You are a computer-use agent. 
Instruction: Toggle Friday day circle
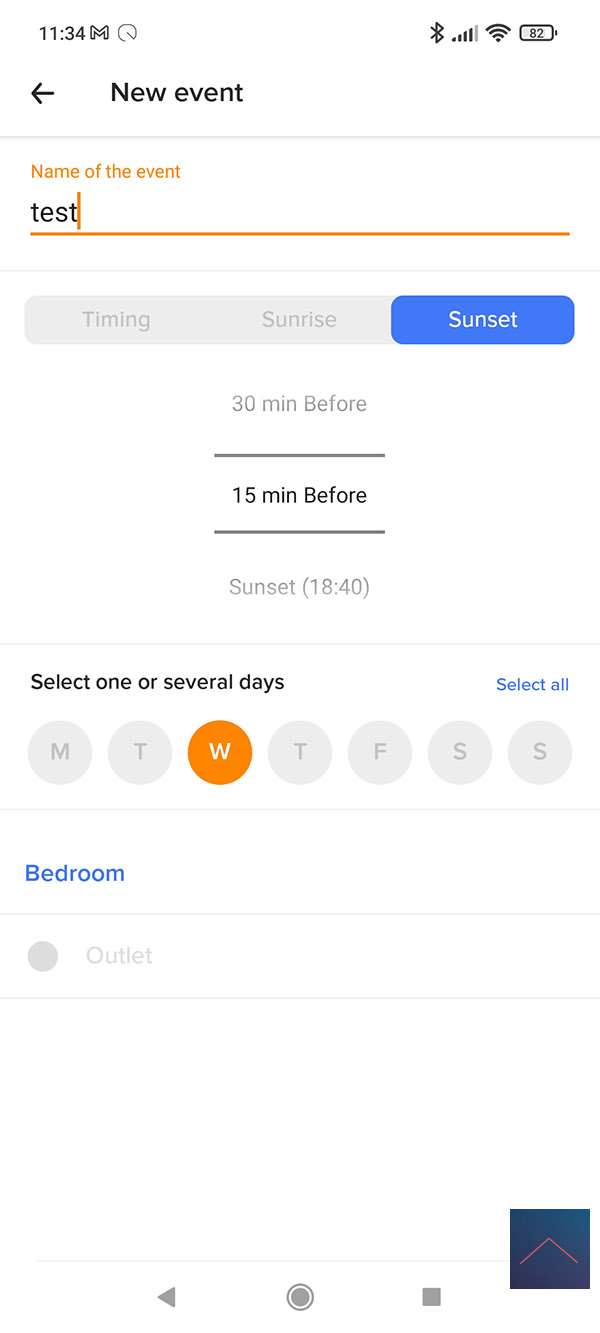tap(380, 752)
